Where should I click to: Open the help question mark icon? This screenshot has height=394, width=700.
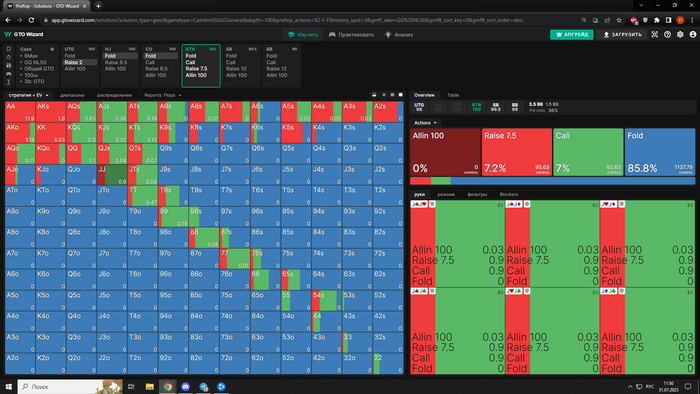[667, 34]
